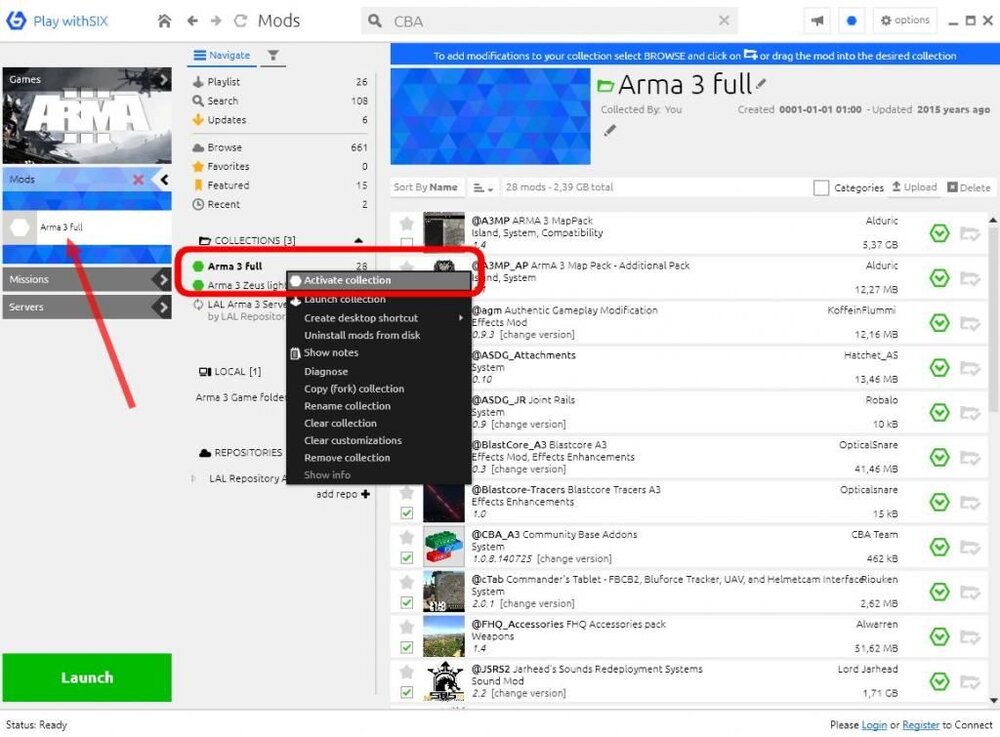This screenshot has height=737, width=1000.
Task: Click Upload collection button
Action: (x=914, y=187)
